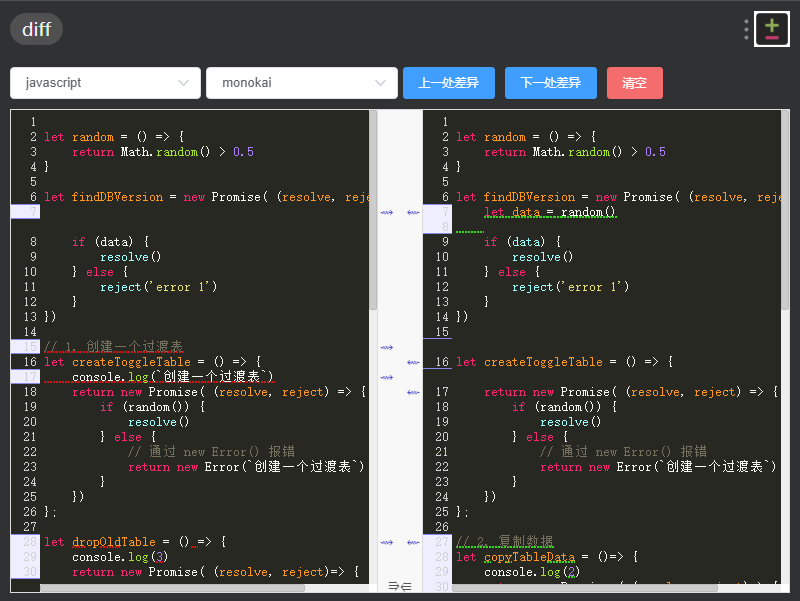Click right 'let createToggleTable' line 16

tap(565, 362)
